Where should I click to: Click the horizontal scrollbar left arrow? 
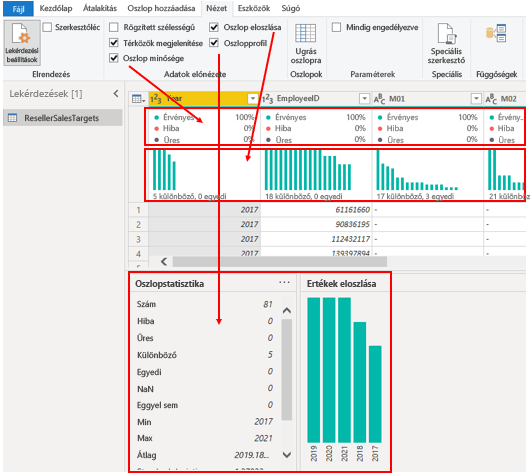click(x=164, y=261)
